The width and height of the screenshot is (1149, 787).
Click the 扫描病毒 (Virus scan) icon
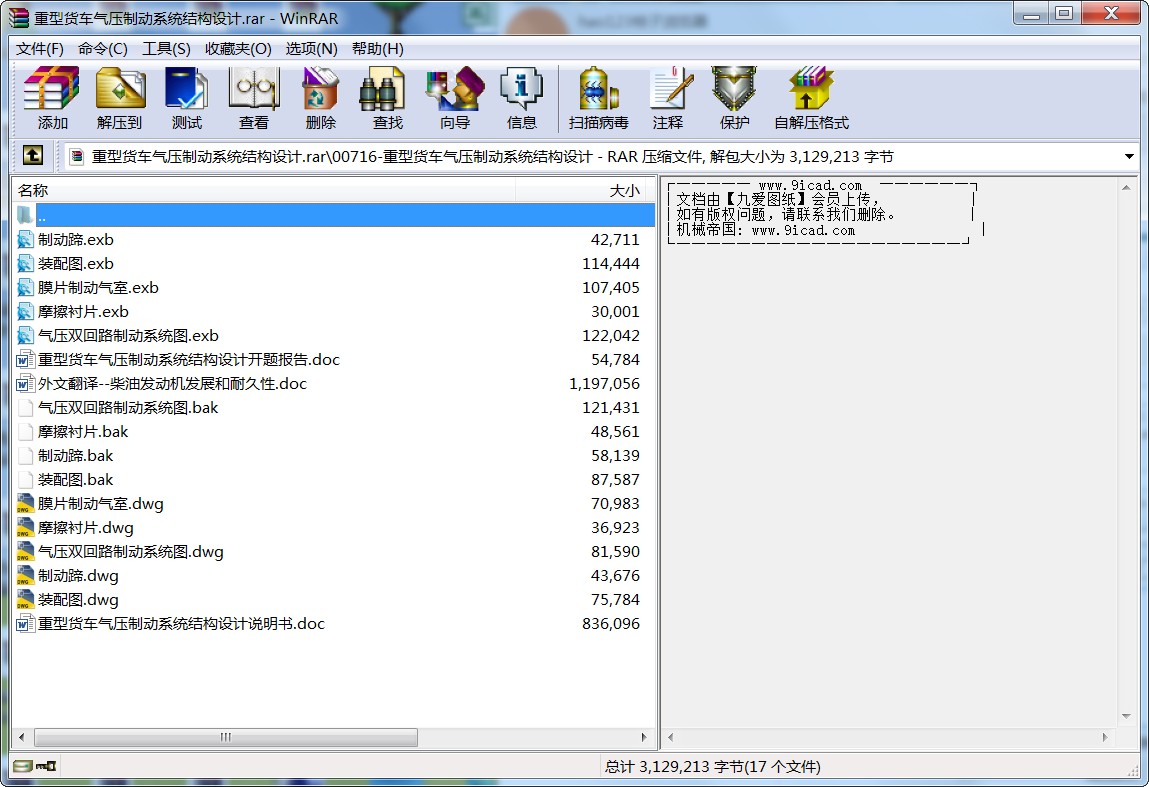[598, 98]
